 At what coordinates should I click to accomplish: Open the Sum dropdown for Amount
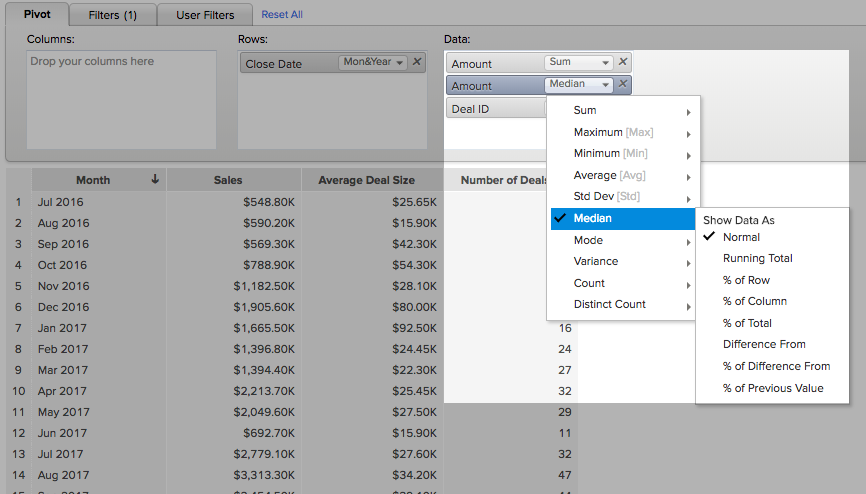point(578,62)
